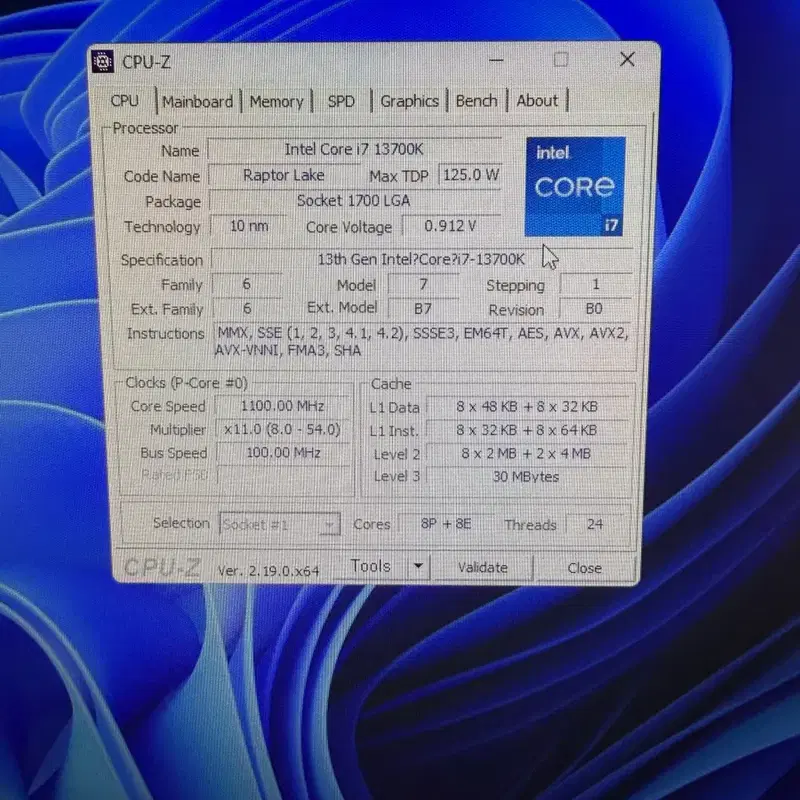
Task: Click the Validate button
Action: 482,567
